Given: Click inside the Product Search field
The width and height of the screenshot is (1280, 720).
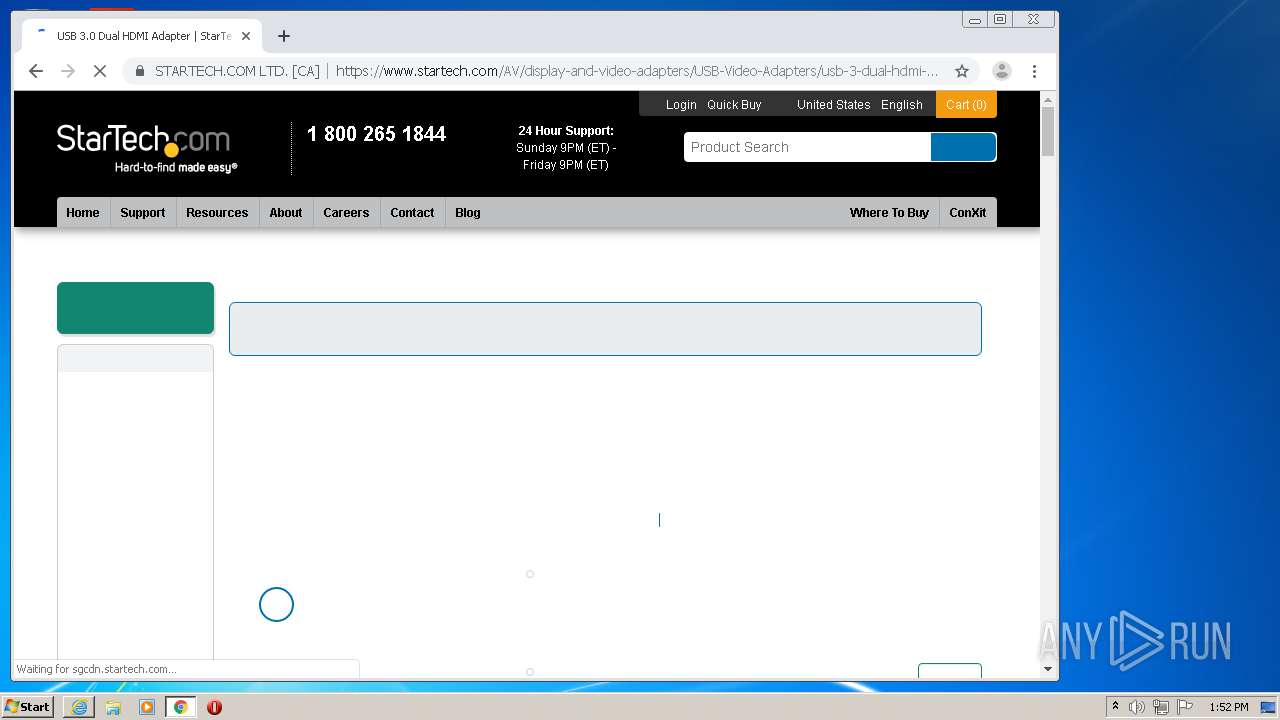Looking at the screenshot, I should pos(807,147).
